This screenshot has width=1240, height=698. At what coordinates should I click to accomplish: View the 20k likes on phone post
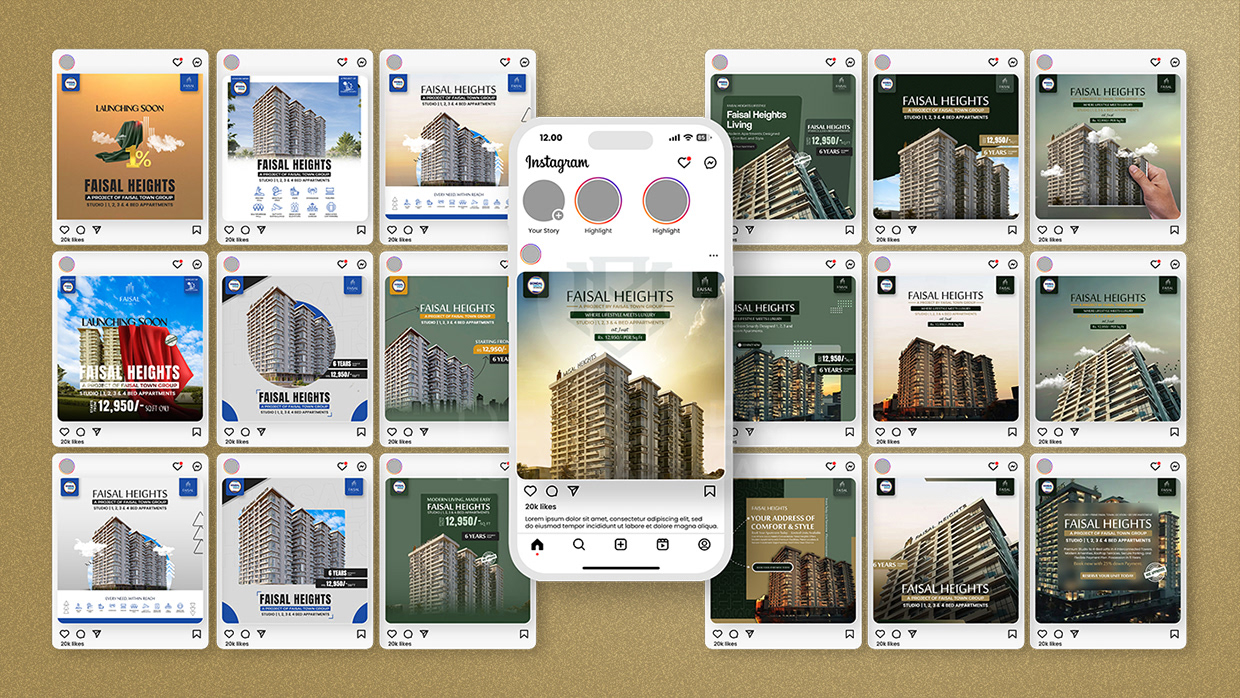pyautogui.click(x=541, y=507)
